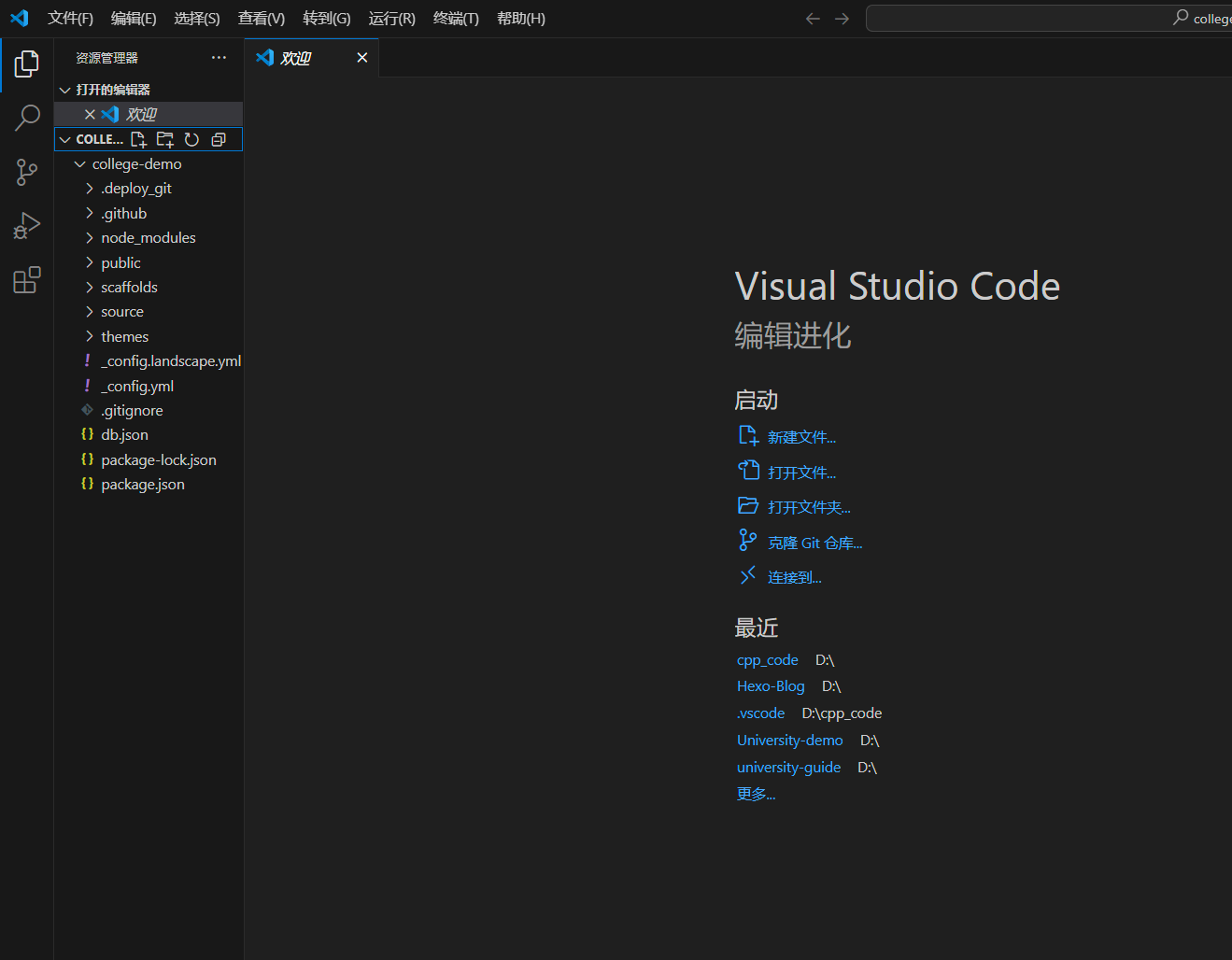
Task: Collapse the open editors section
Action: 65,90
